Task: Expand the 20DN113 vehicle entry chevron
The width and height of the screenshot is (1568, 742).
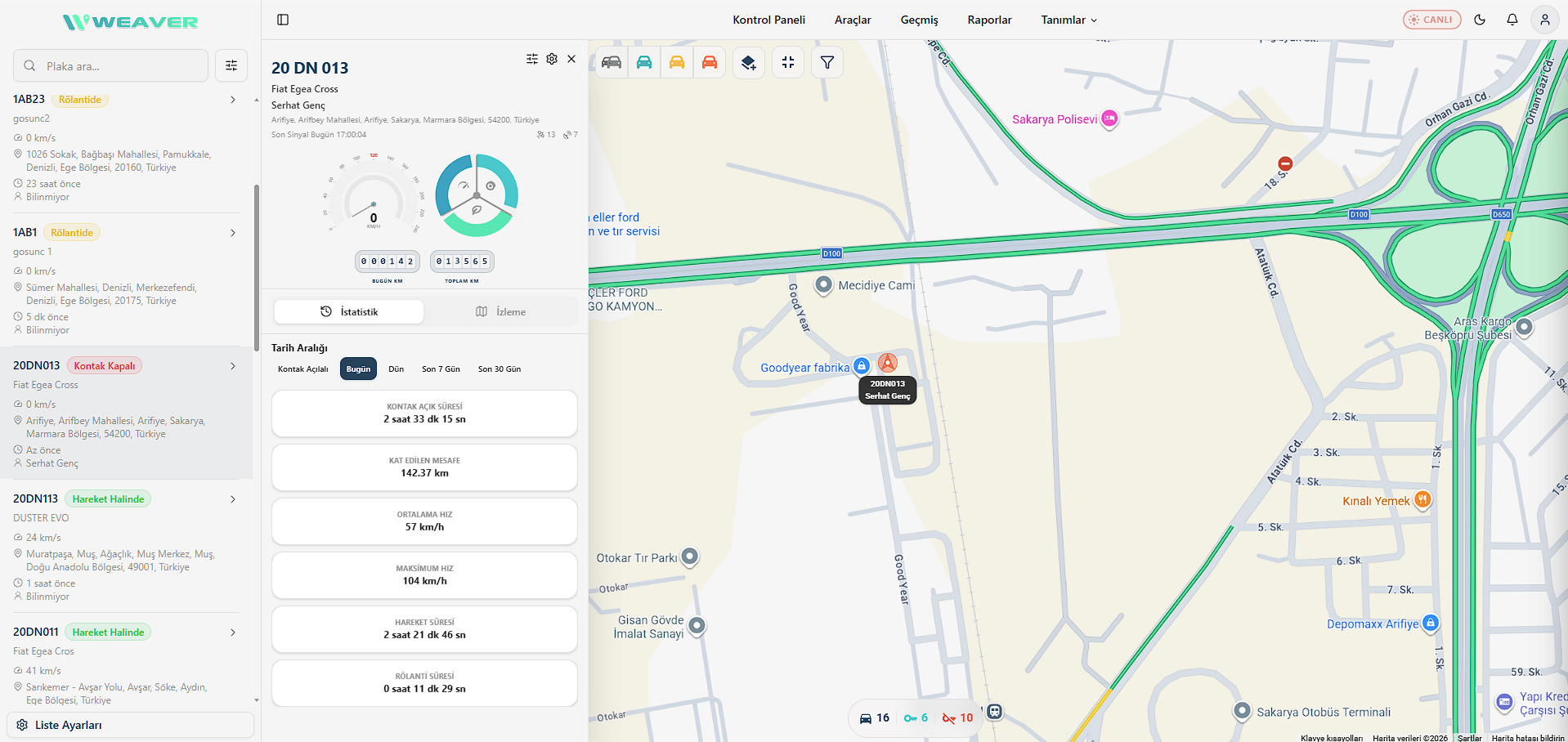Action: [233, 499]
